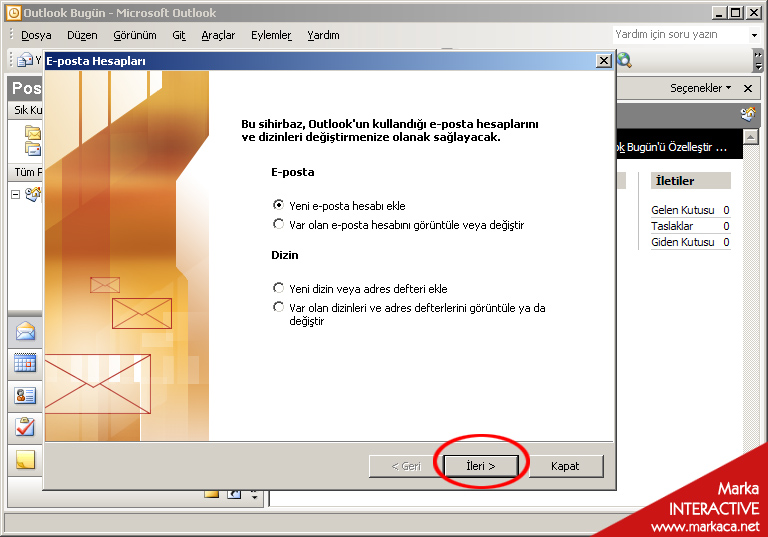Open the Eylemler menu
The width and height of the screenshot is (768, 537).
pos(271,35)
